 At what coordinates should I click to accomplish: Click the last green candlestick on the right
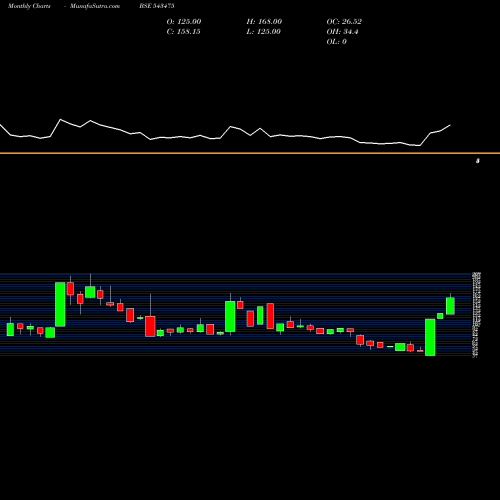pyautogui.click(x=450, y=306)
